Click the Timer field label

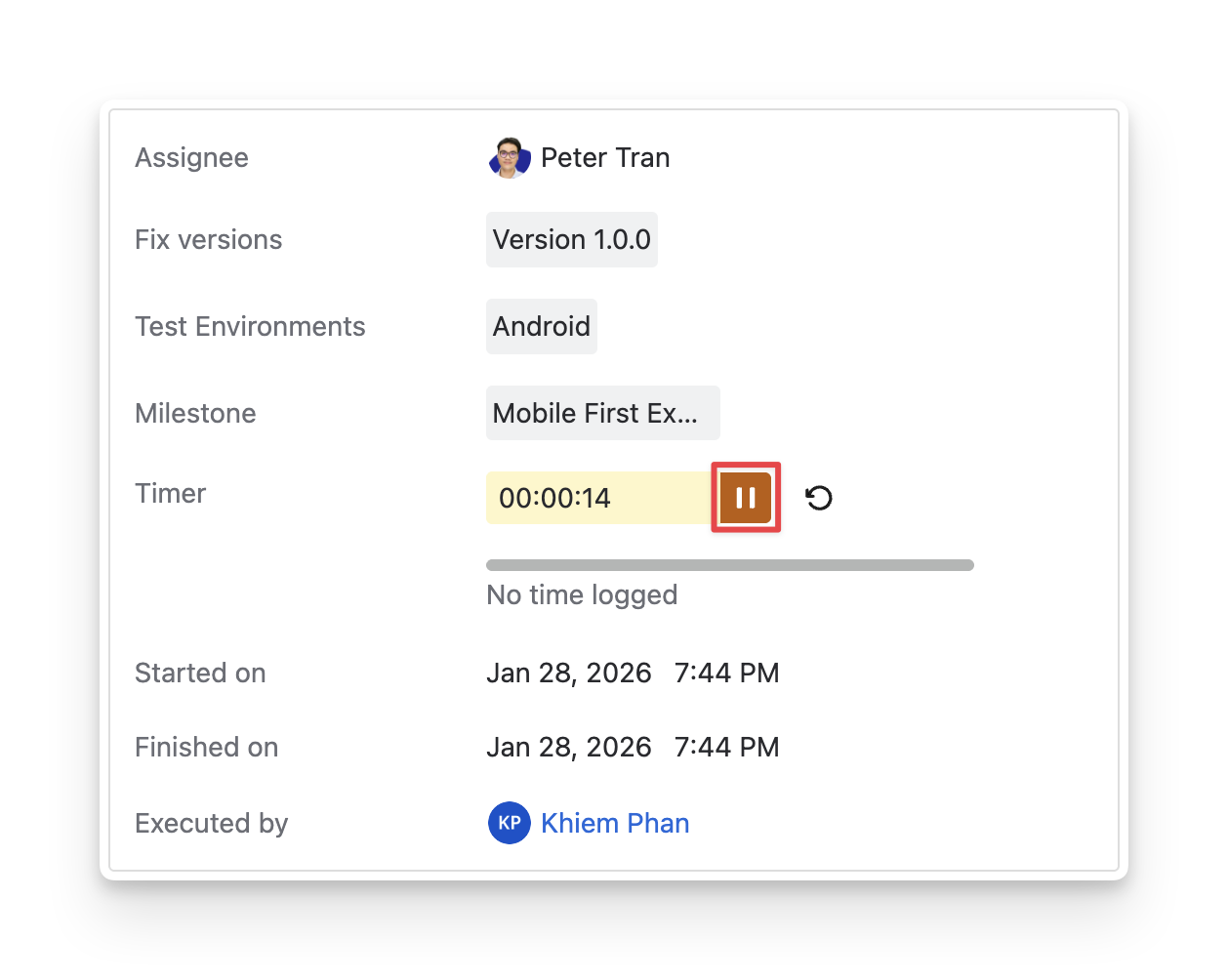point(170,493)
